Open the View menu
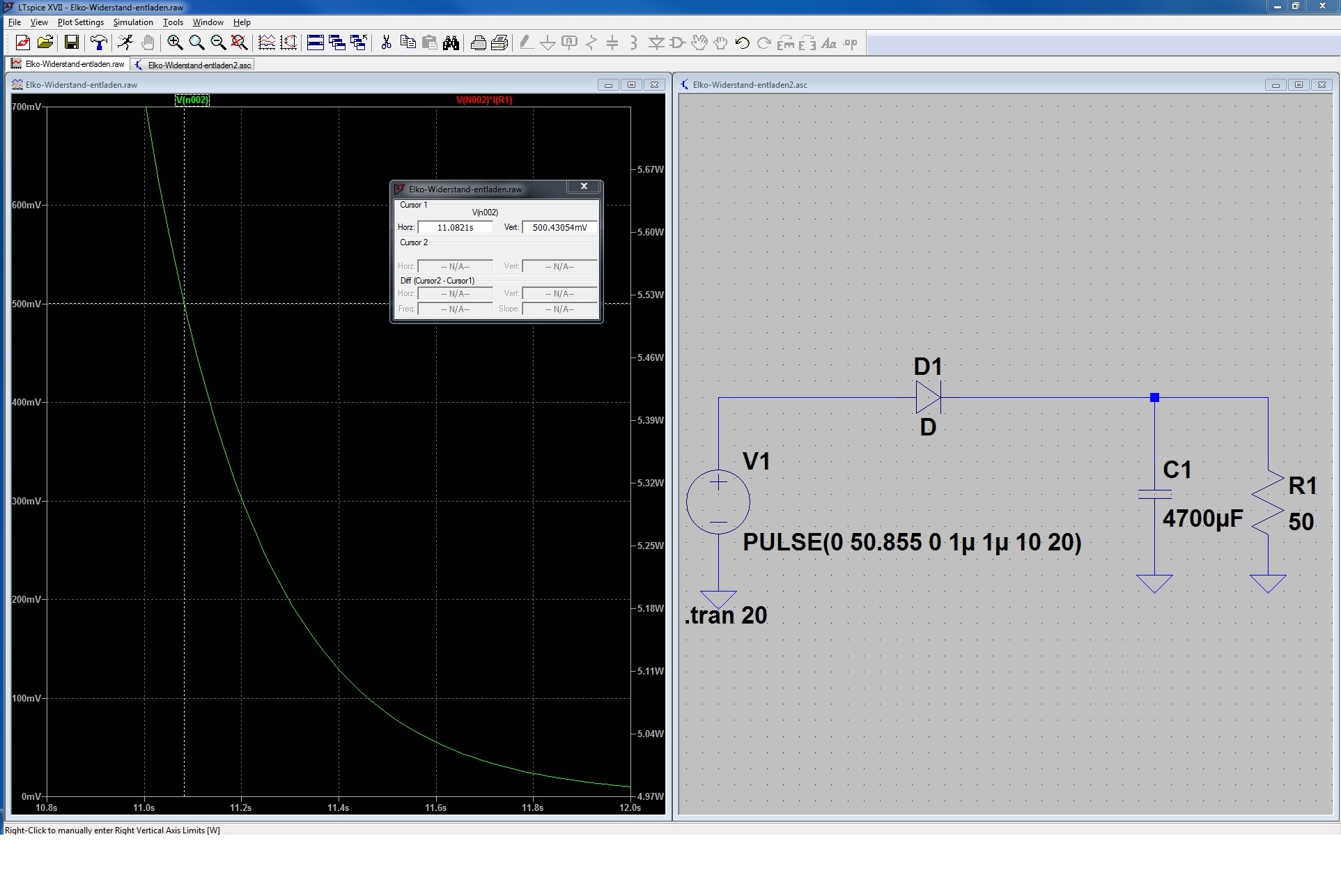Screen dimensions: 1341x896 click(39, 22)
